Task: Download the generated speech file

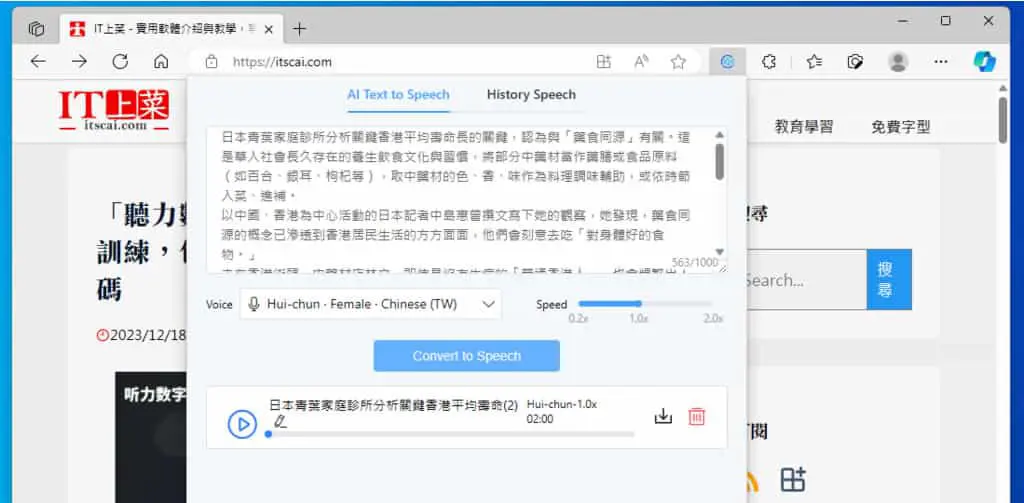Action: tap(663, 417)
